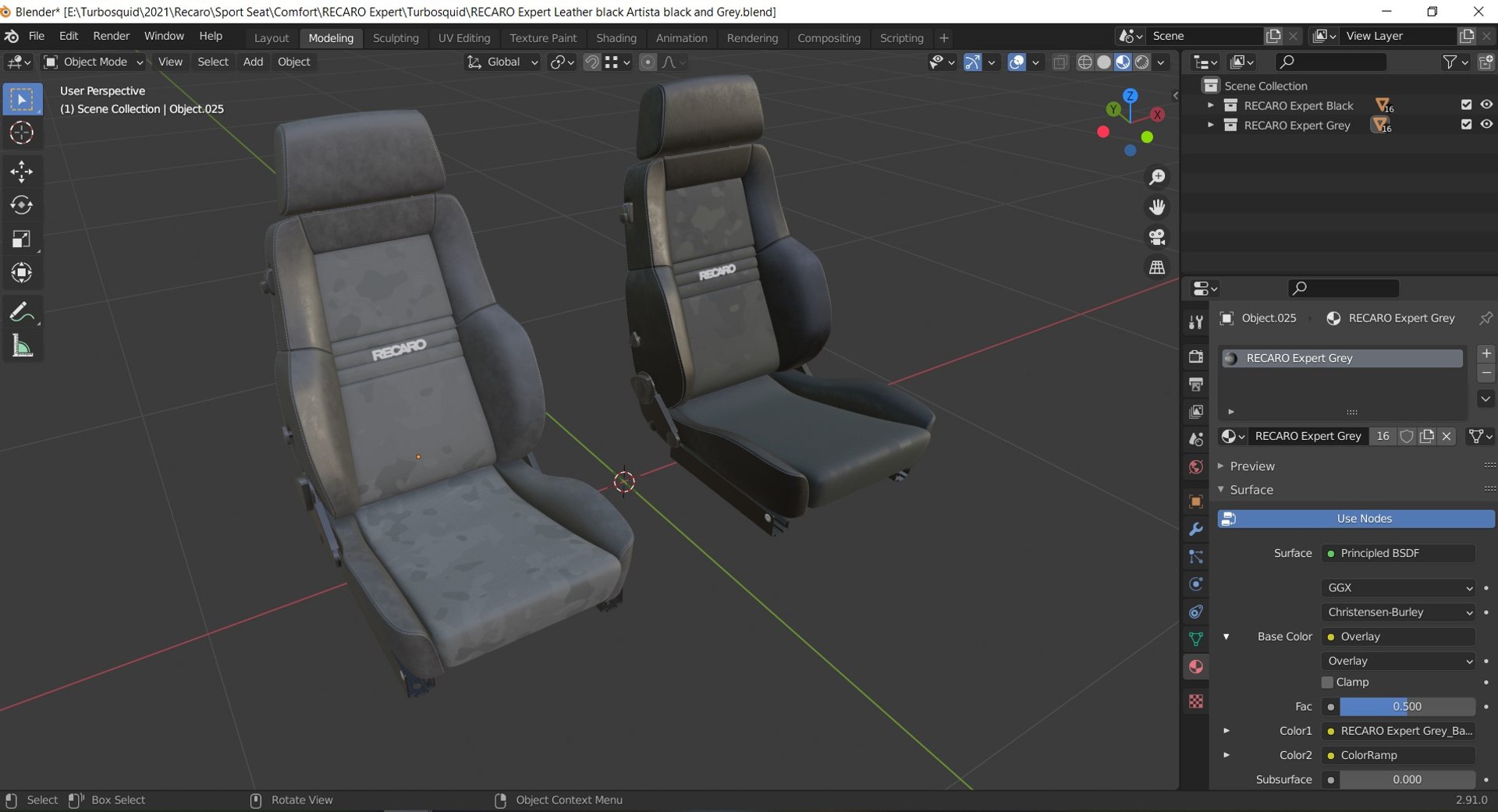Open the viewport Add menu

pyautogui.click(x=253, y=62)
